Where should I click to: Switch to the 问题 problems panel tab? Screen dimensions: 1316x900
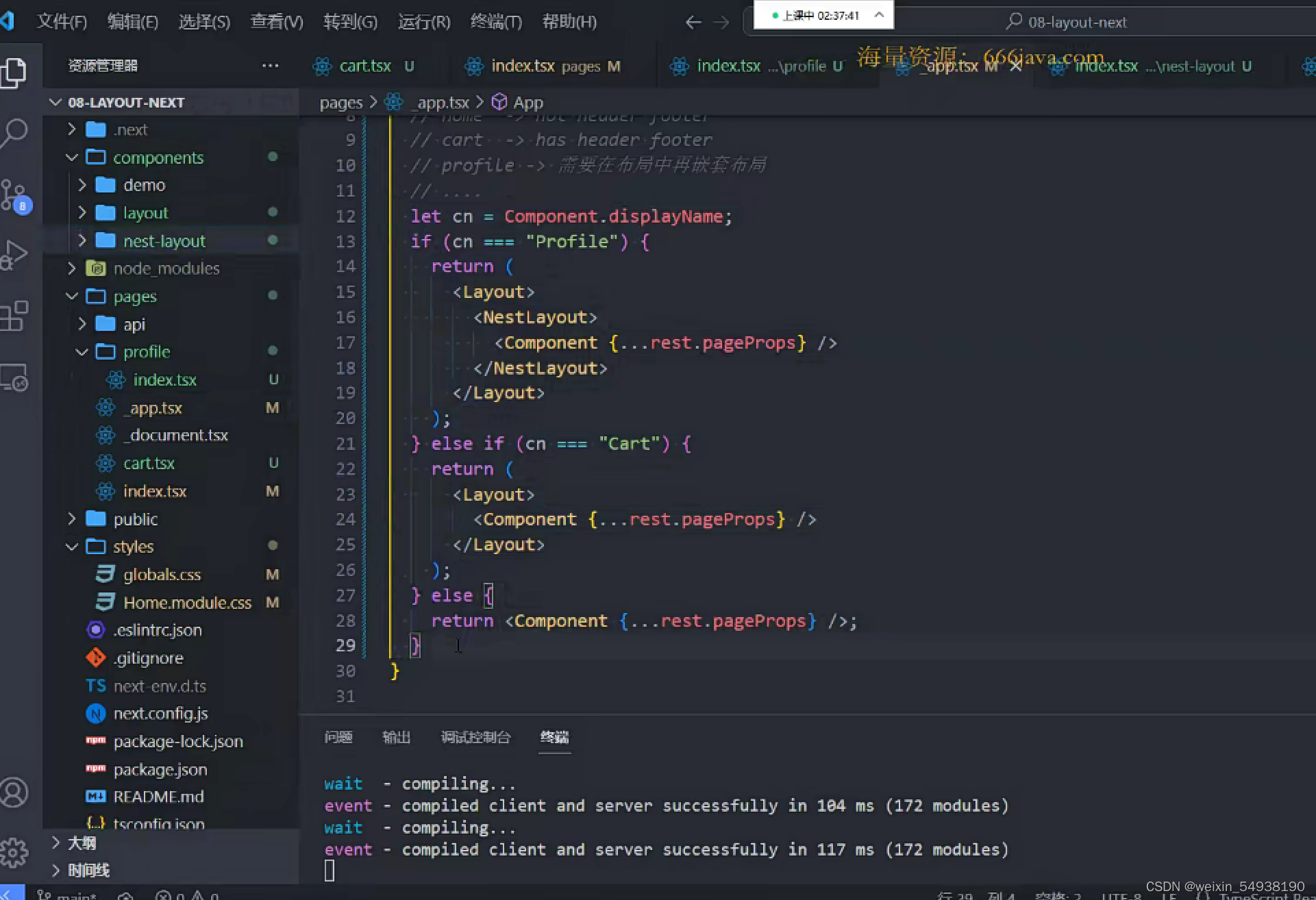(338, 737)
